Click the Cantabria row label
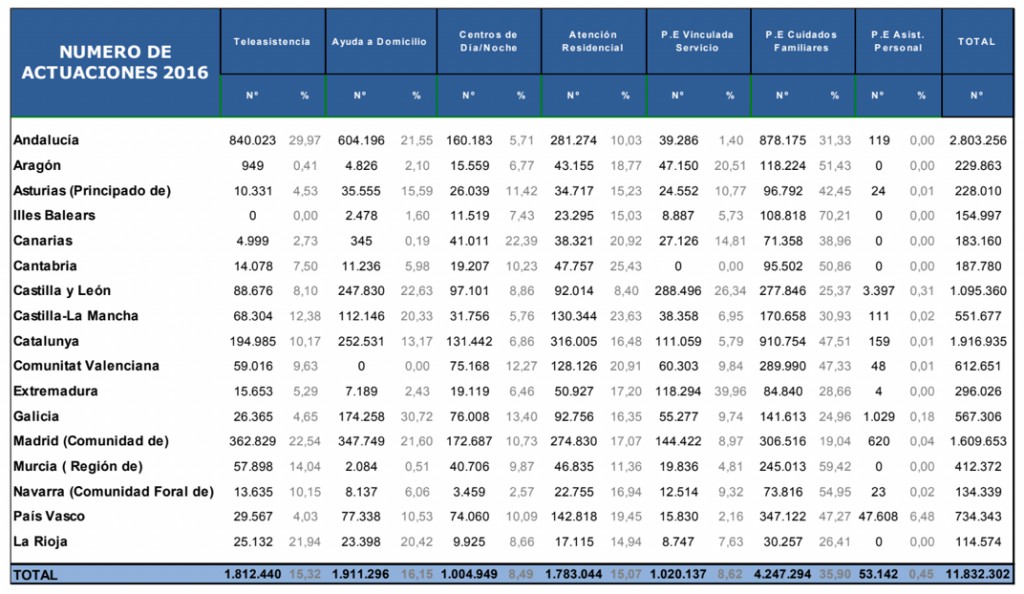1024x594 pixels. pyautogui.click(x=45, y=266)
